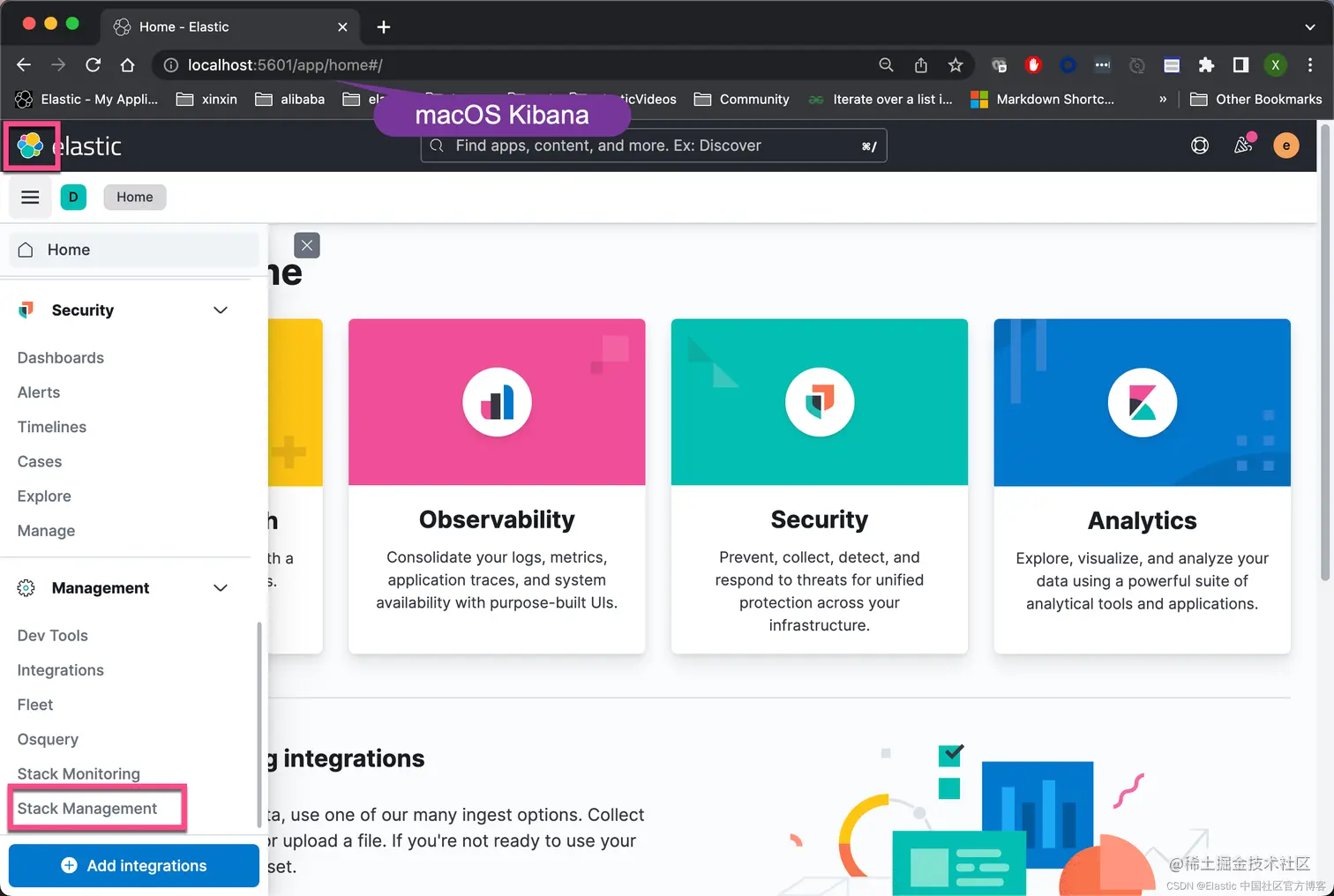Open the Iterate over a list bookmark

coord(881,99)
